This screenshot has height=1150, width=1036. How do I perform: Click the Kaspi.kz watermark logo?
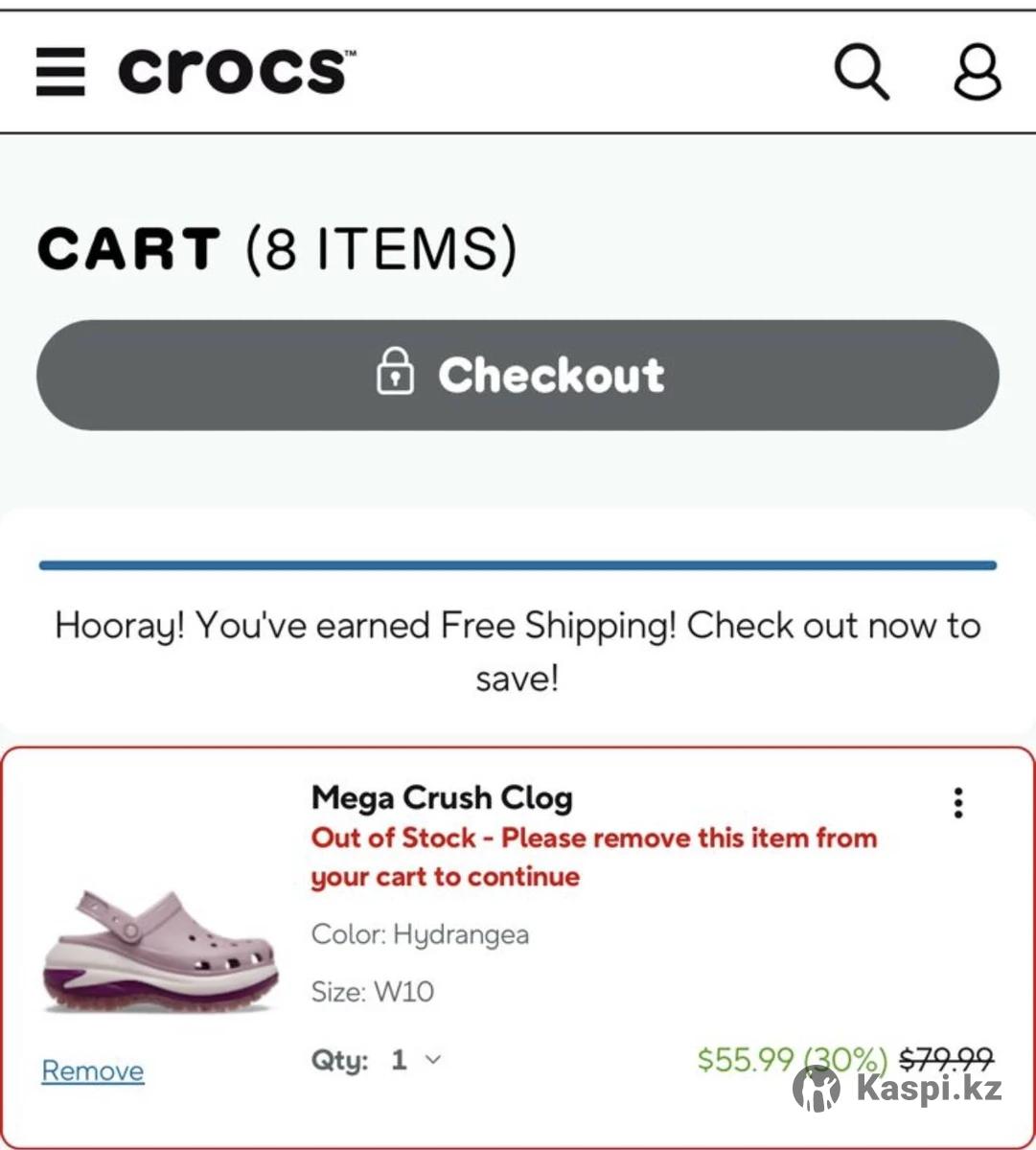click(x=898, y=1089)
